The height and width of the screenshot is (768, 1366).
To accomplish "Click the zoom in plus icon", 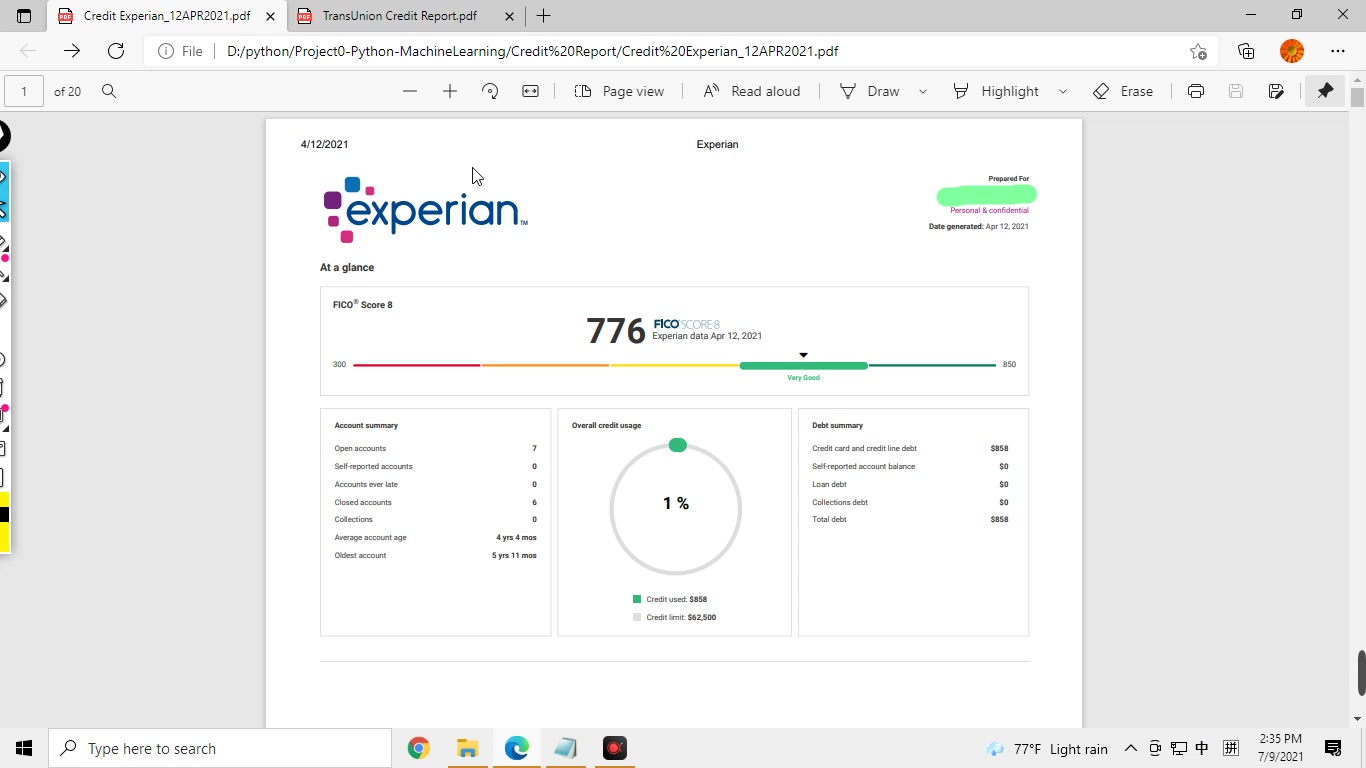I will (x=450, y=91).
